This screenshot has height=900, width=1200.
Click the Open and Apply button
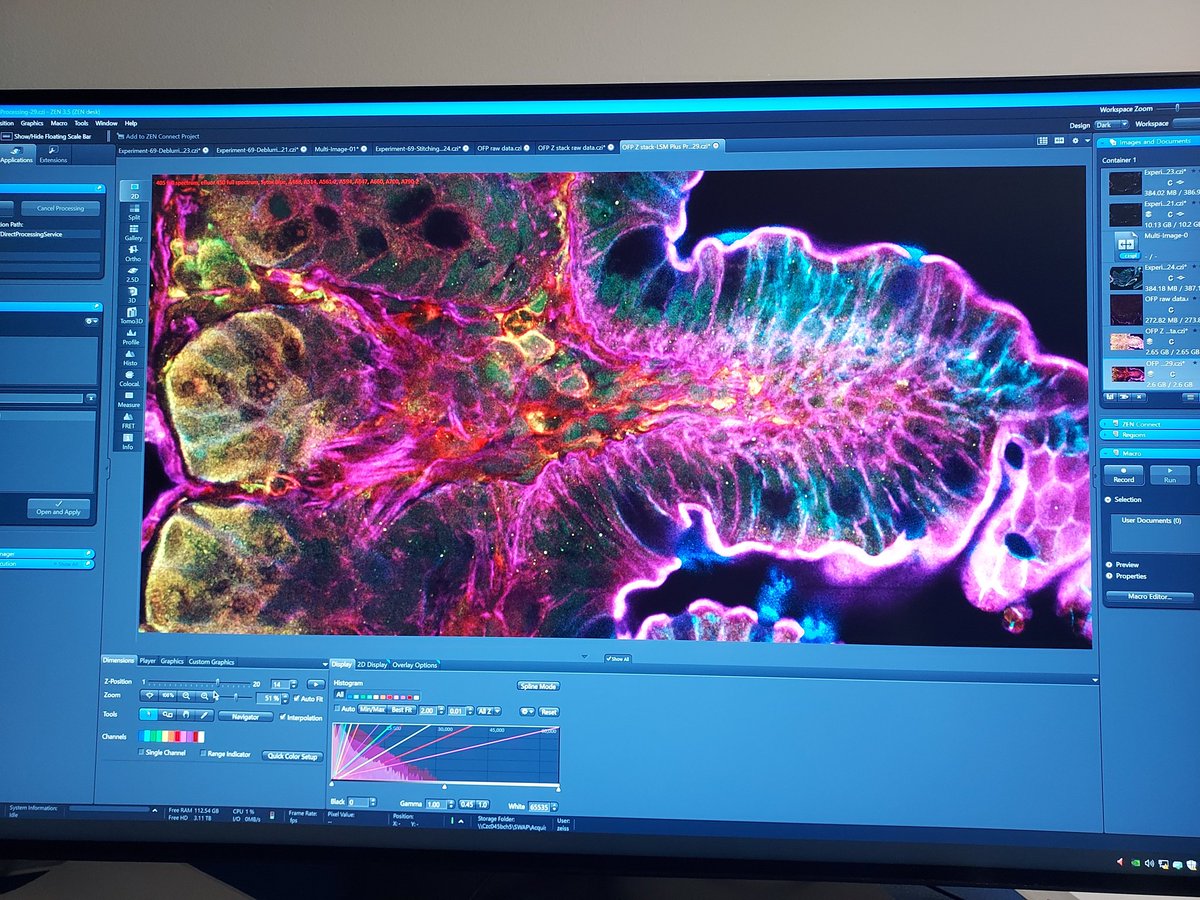pos(58,509)
